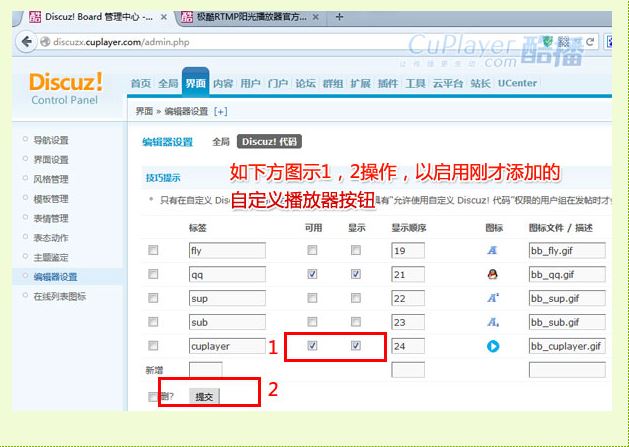
Task: Click the green shield icon in address bar
Action: (548, 41)
